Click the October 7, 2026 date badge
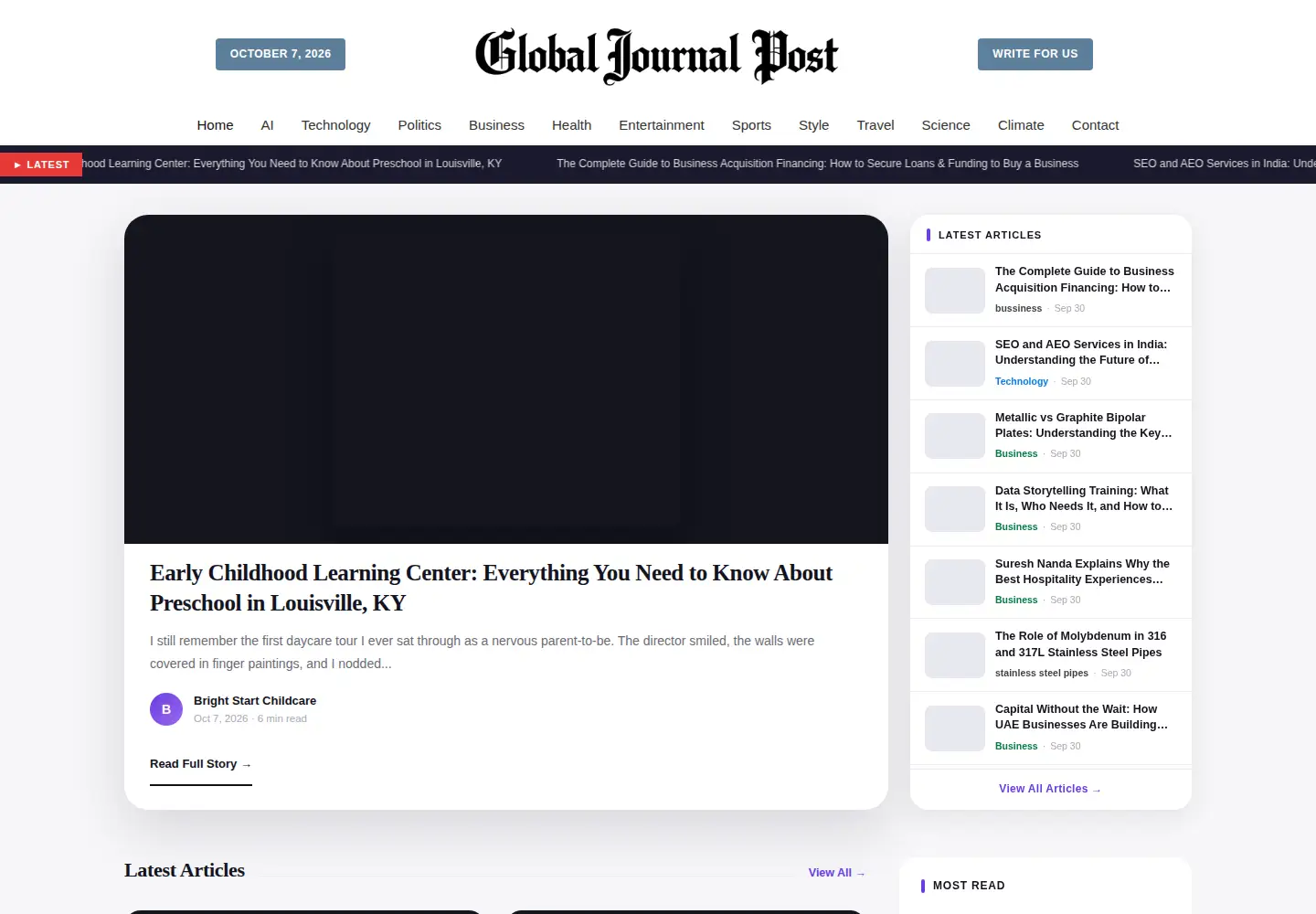 (281, 54)
